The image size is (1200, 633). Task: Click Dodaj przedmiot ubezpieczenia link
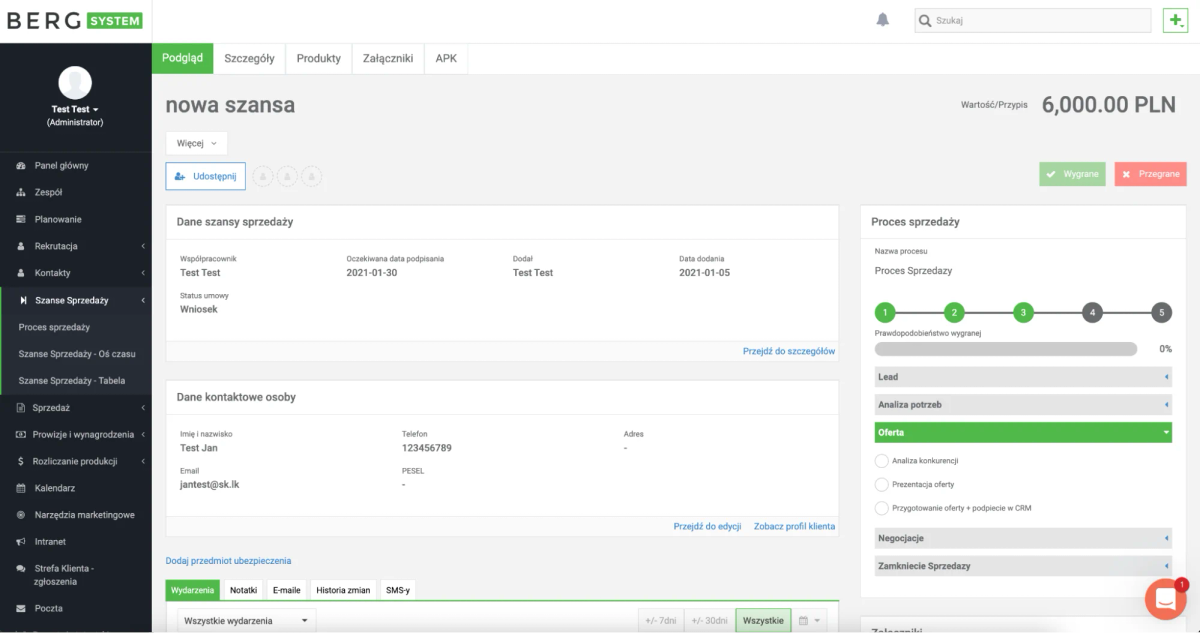tap(228, 561)
